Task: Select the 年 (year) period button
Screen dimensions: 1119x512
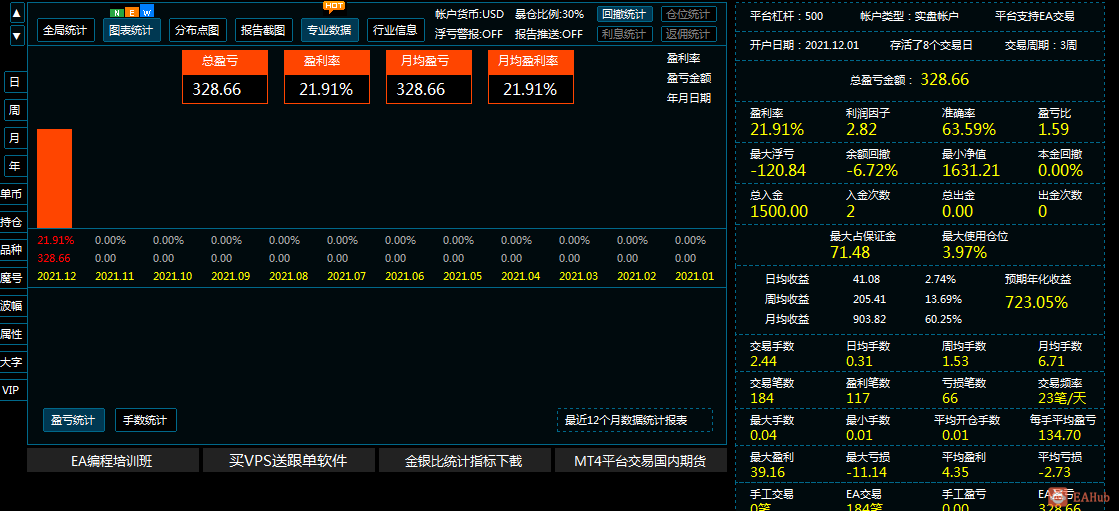Action: (14, 166)
